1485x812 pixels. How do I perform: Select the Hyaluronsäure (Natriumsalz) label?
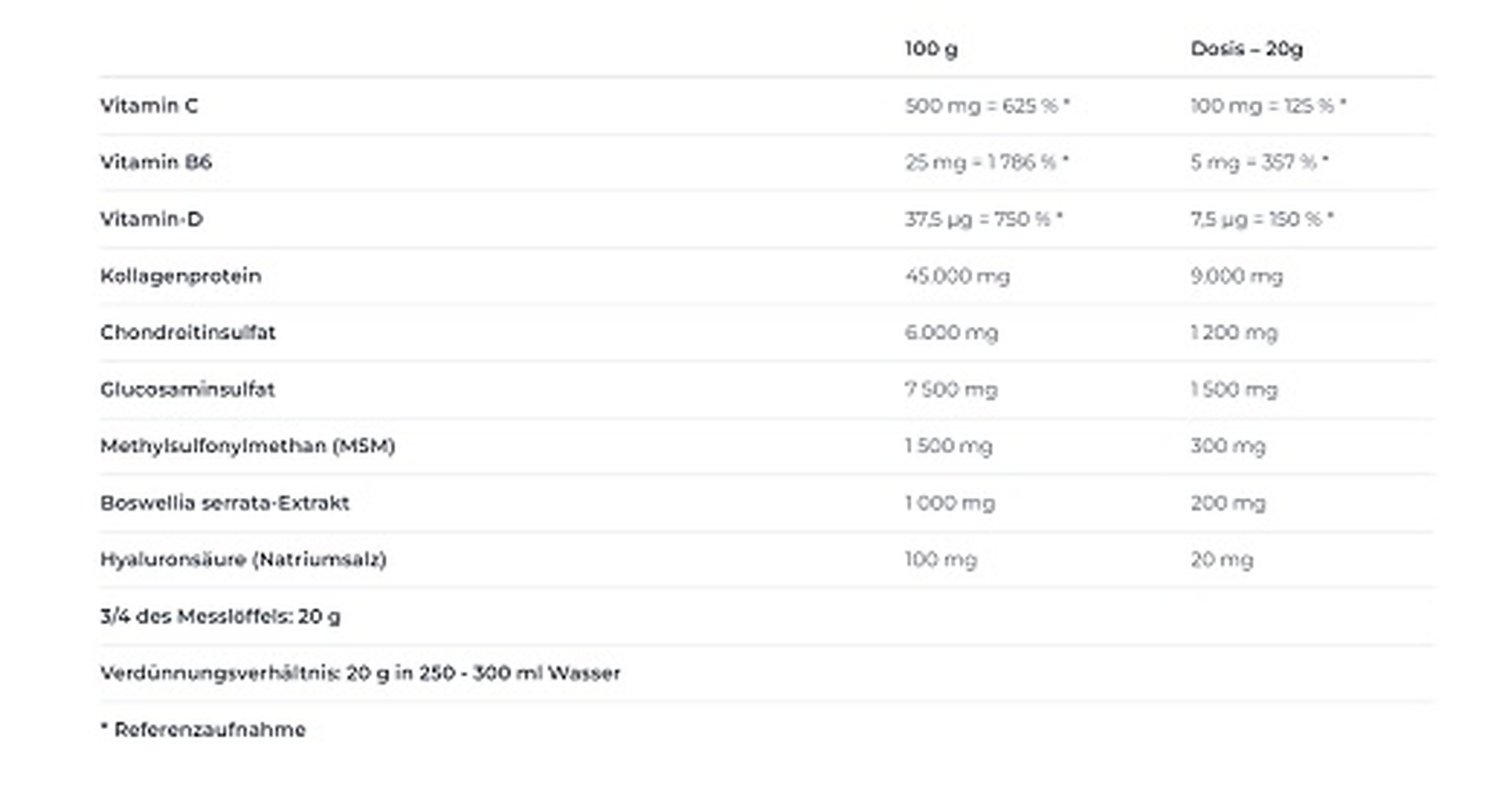(x=243, y=560)
